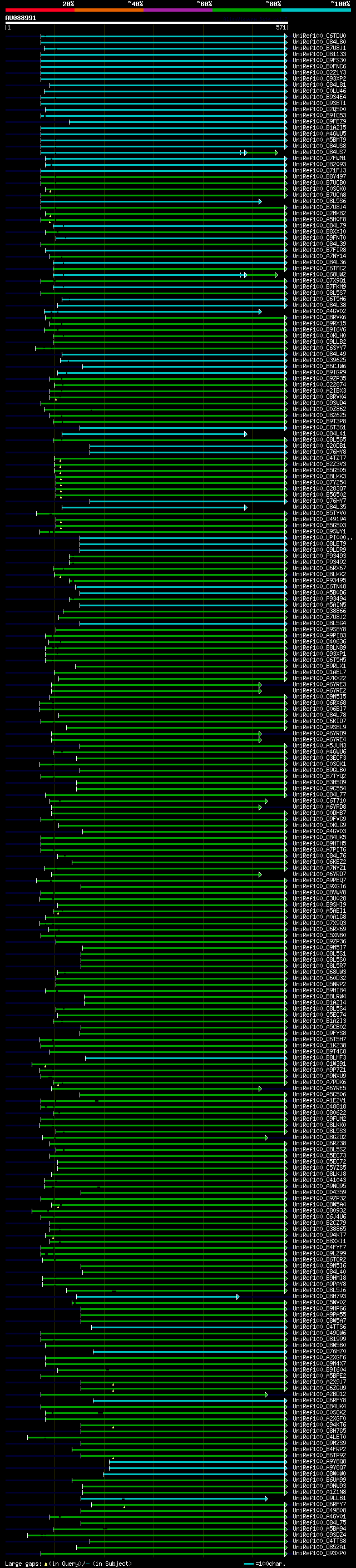Select the UniRef100_Q2Z1Y3 label
The image size is (356, 1568).
click(319, 72)
